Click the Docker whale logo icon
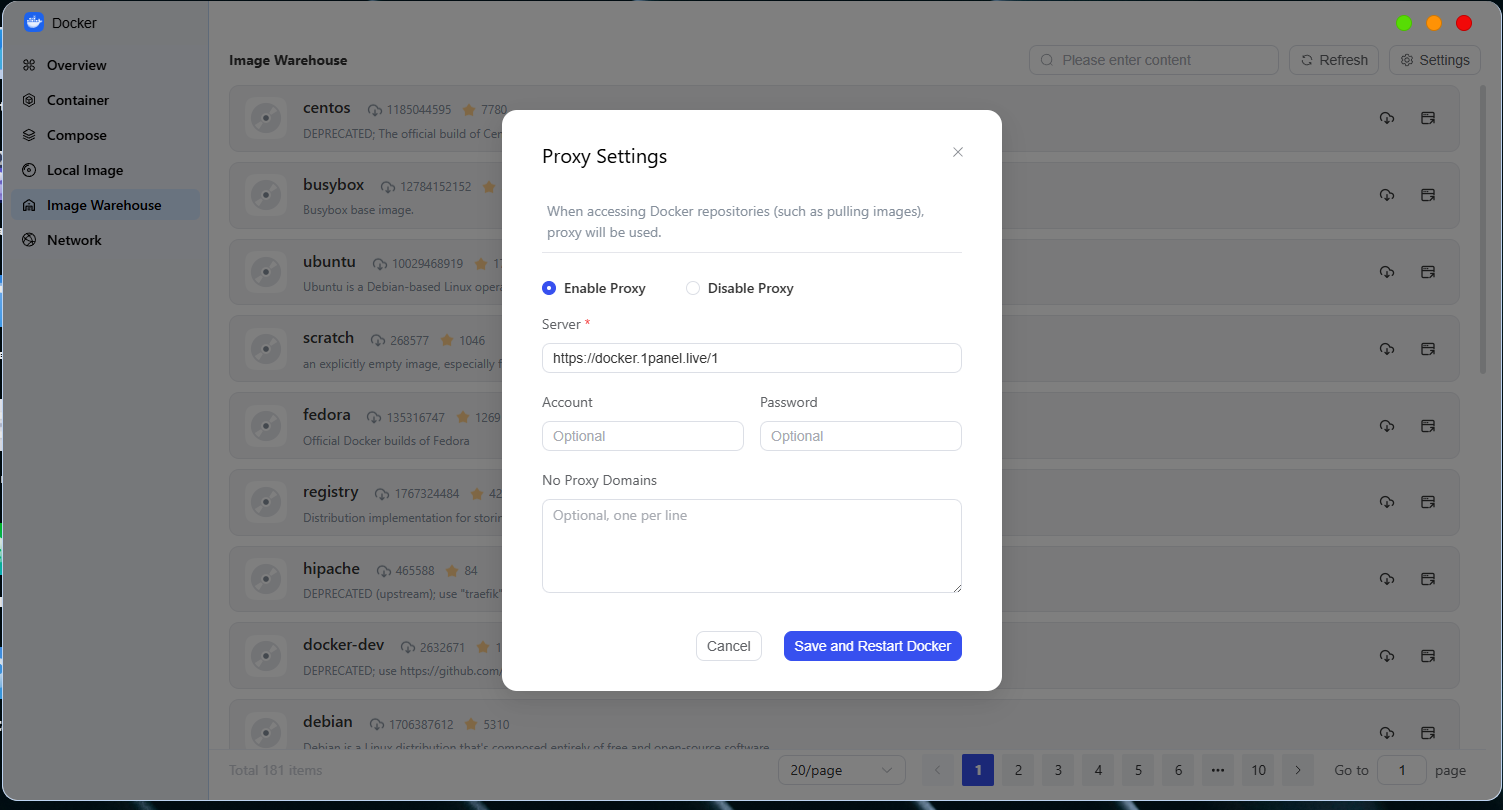The image size is (1503, 810). point(34,22)
